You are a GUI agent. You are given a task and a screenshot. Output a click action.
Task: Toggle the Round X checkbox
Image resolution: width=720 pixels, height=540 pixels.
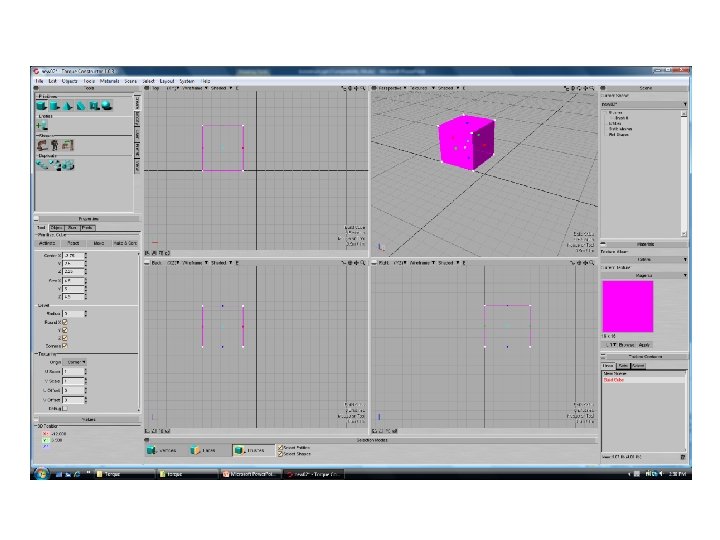65,322
